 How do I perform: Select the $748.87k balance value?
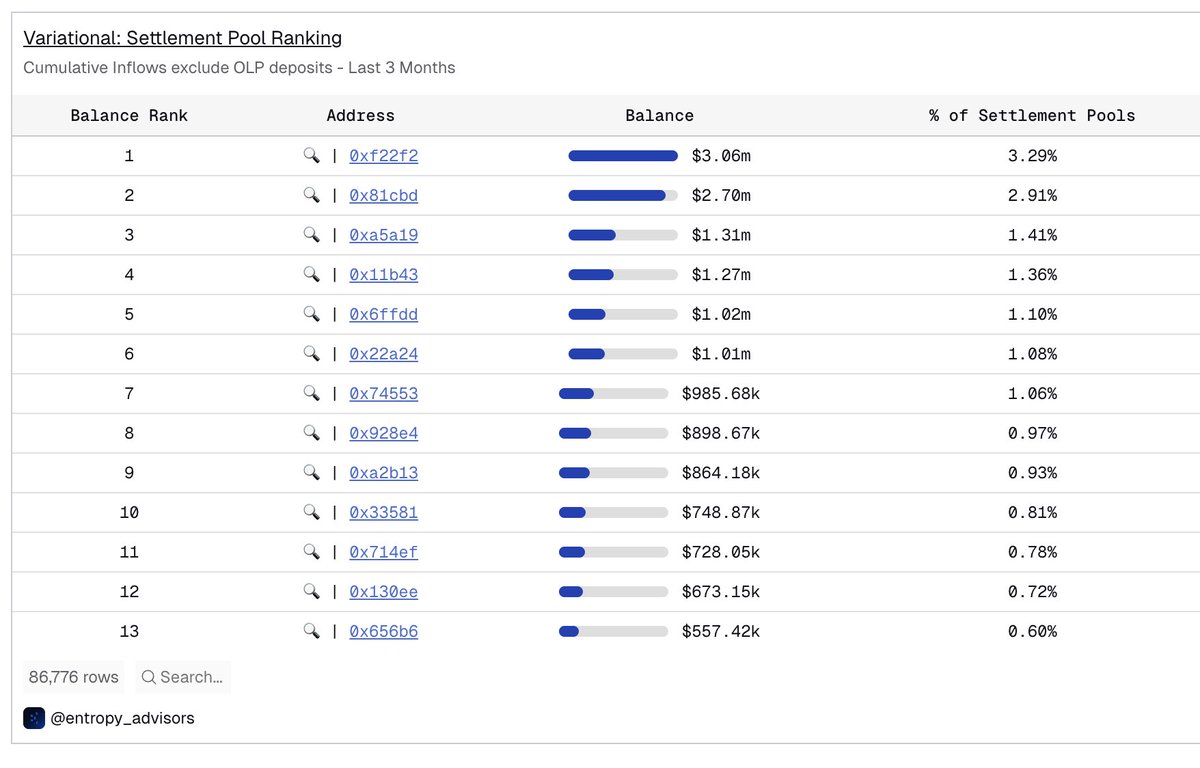(721, 512)
